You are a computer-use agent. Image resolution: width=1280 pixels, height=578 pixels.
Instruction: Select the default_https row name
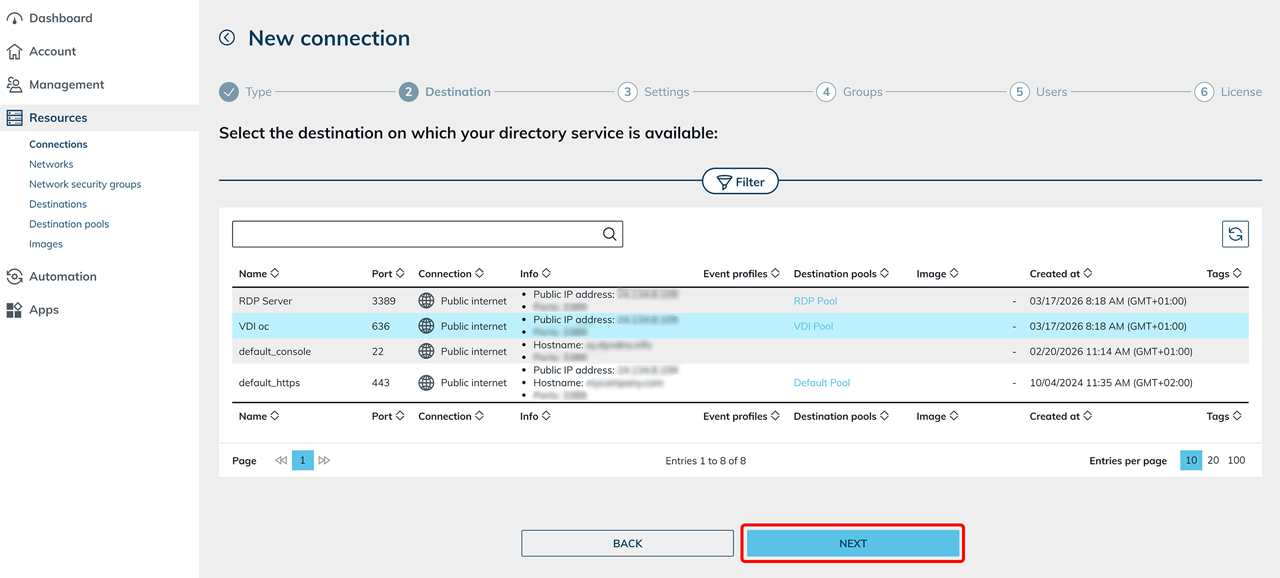(269, 383)
